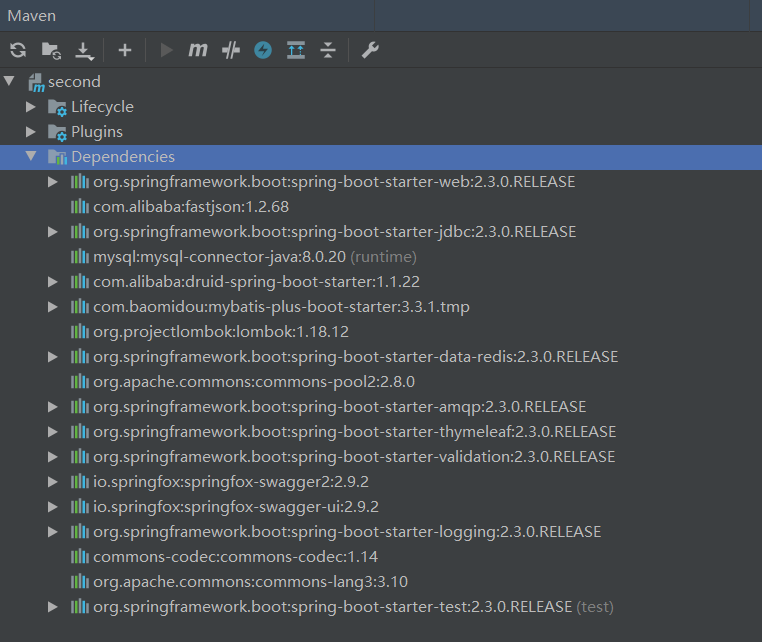Image resolution: width=762 pixels, height=642 pixels.
Task: Expand springfox-swagger2 dependency arrow
Action: click(52, 482)
